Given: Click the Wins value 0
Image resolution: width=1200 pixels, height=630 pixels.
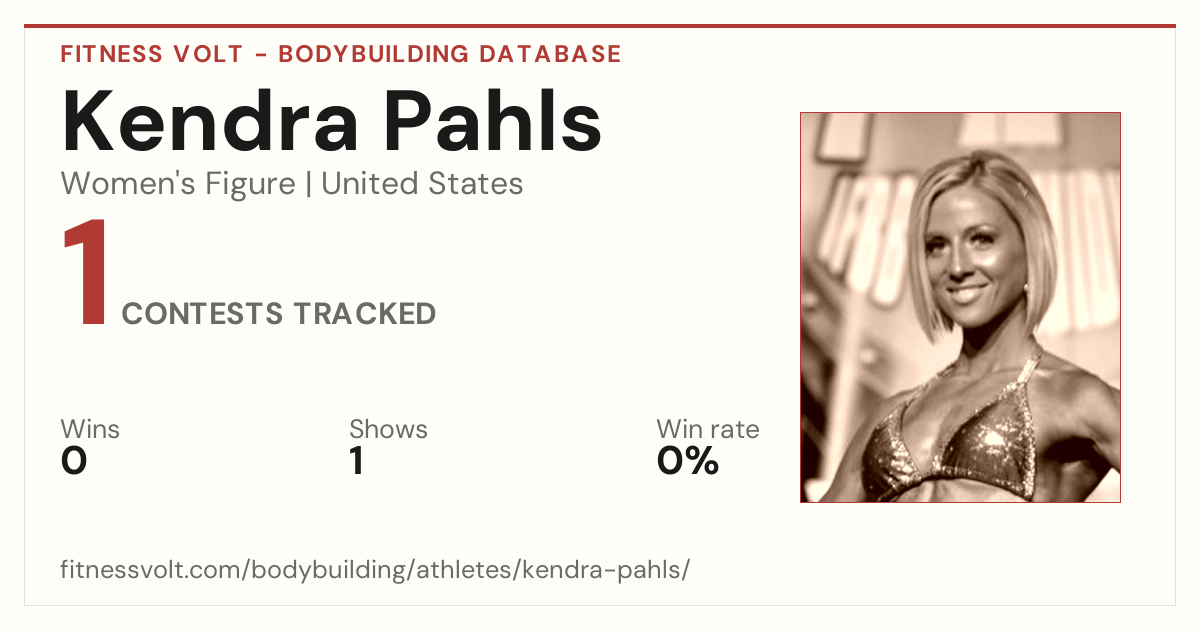Looking at the screenshot, I should click(x=74, y=461).
